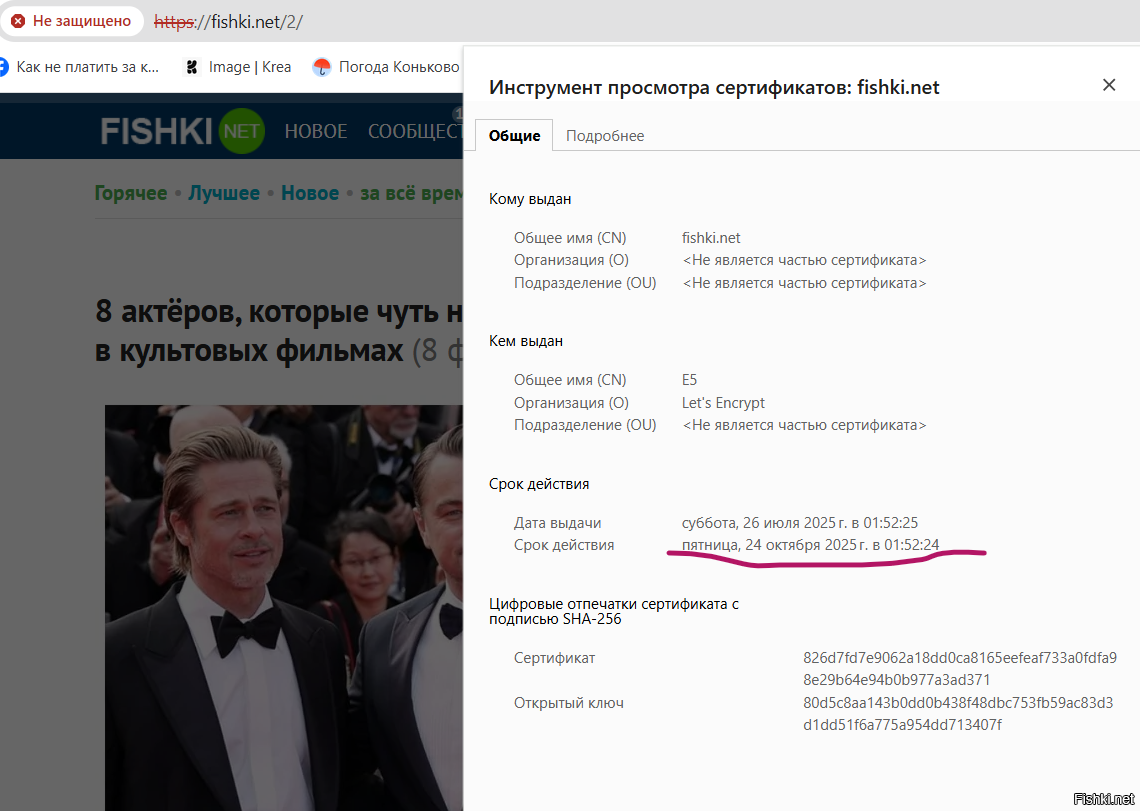Click the FISHKI NET site logo
This screenshot has height=811, width=1140.
181,131
